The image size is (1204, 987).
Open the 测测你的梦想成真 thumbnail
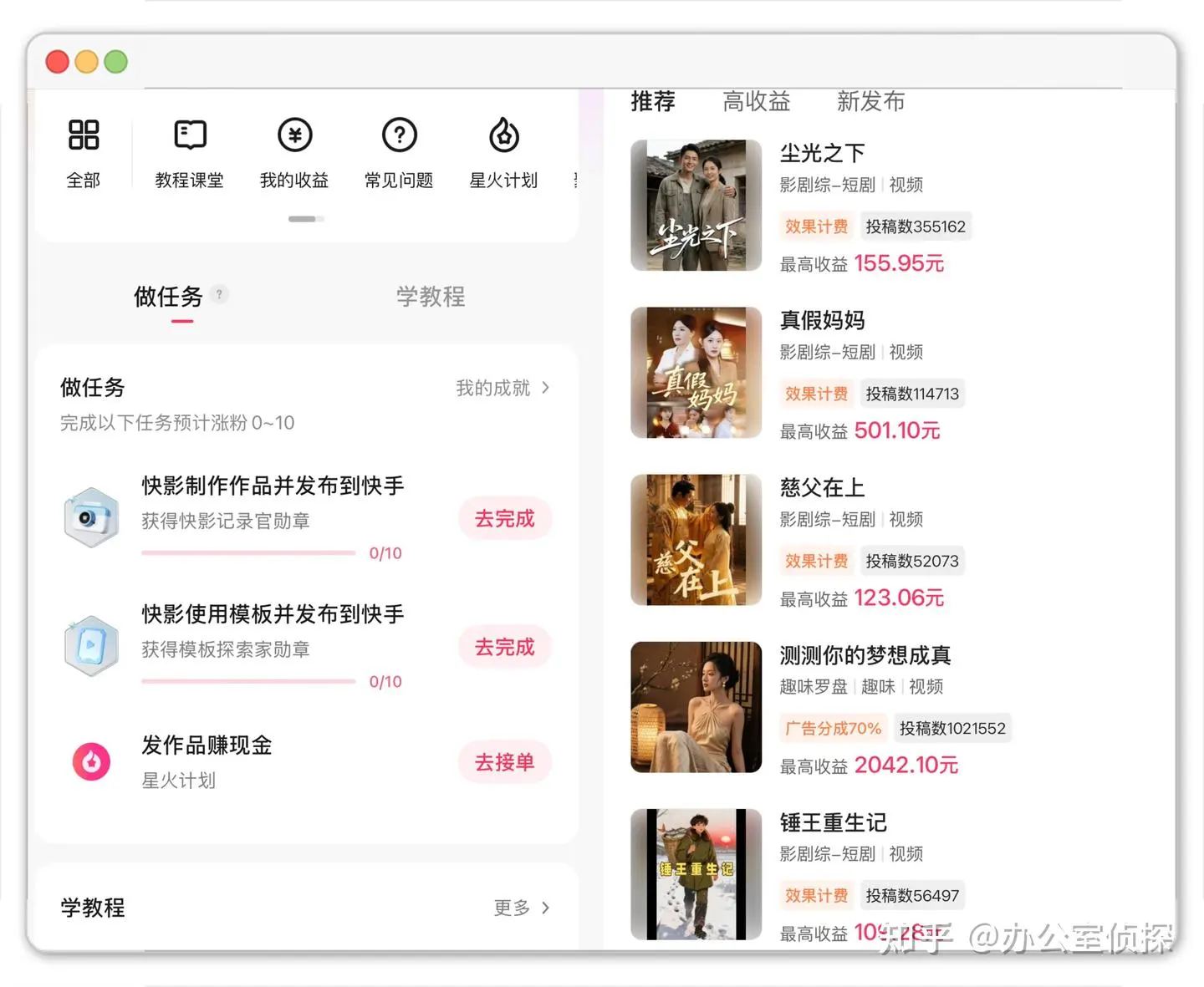pos(696,706)
